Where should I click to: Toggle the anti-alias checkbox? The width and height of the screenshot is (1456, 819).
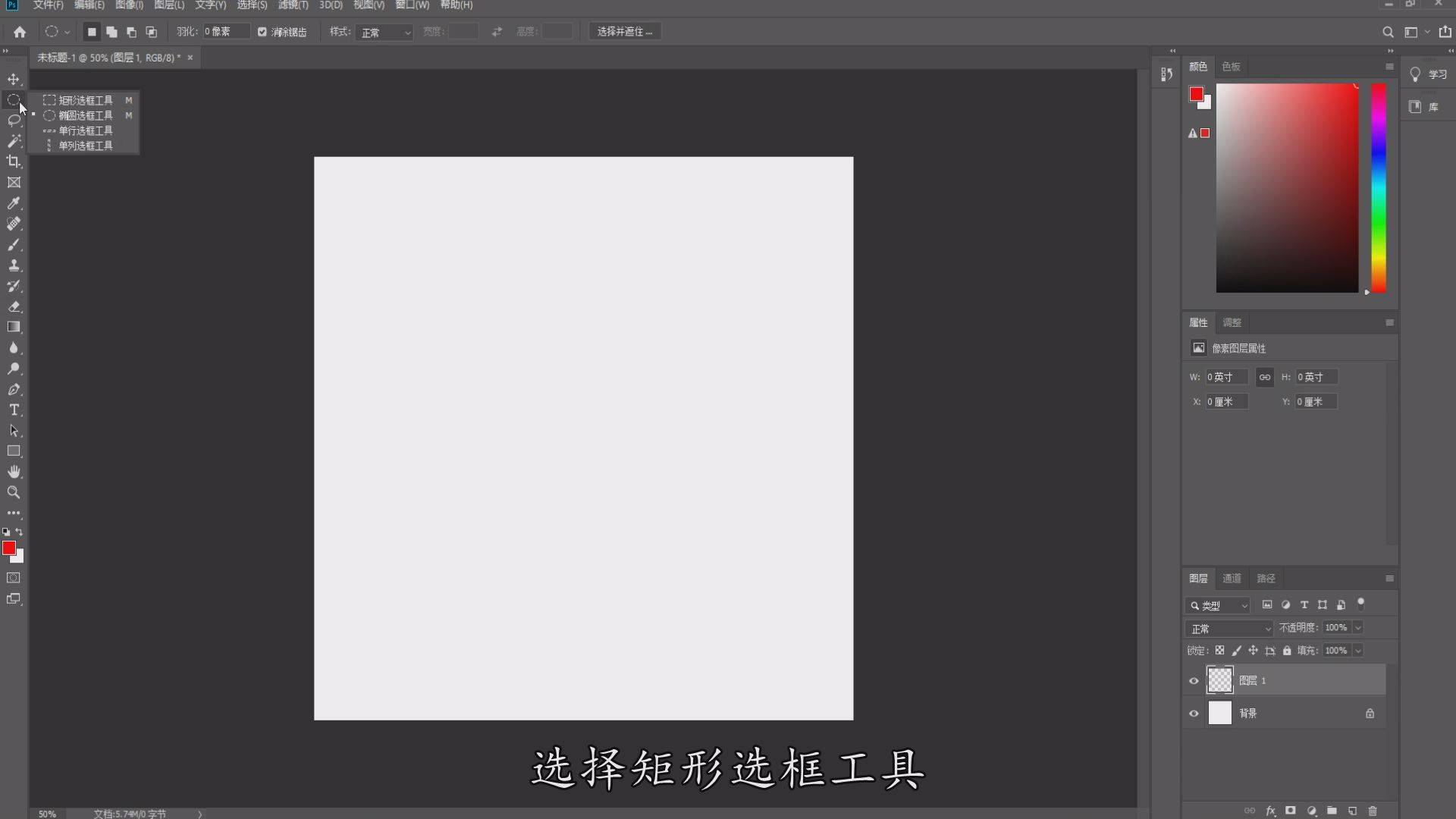pos(262,32)
